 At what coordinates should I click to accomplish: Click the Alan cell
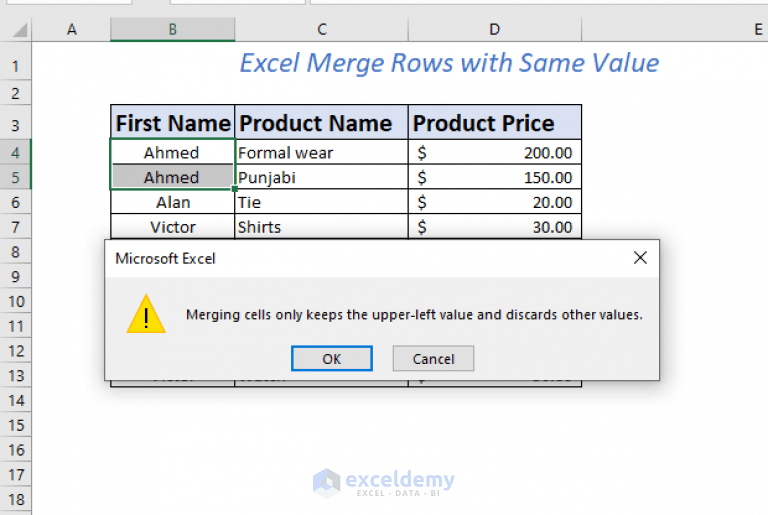tap(172, 202)
